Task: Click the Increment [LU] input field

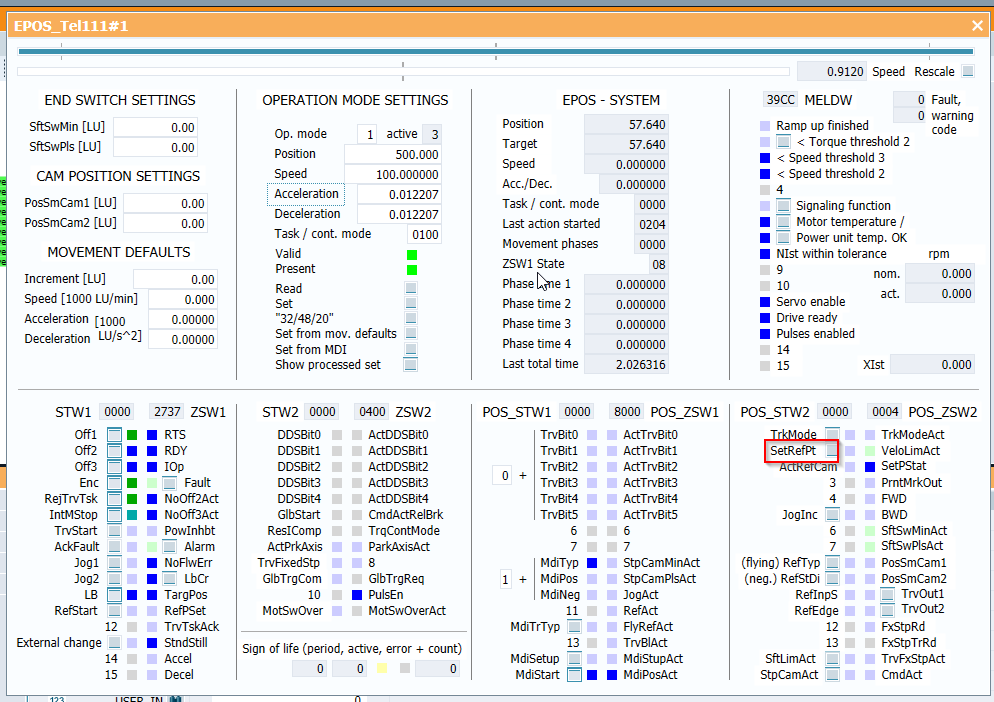Action: pos(175,280)
